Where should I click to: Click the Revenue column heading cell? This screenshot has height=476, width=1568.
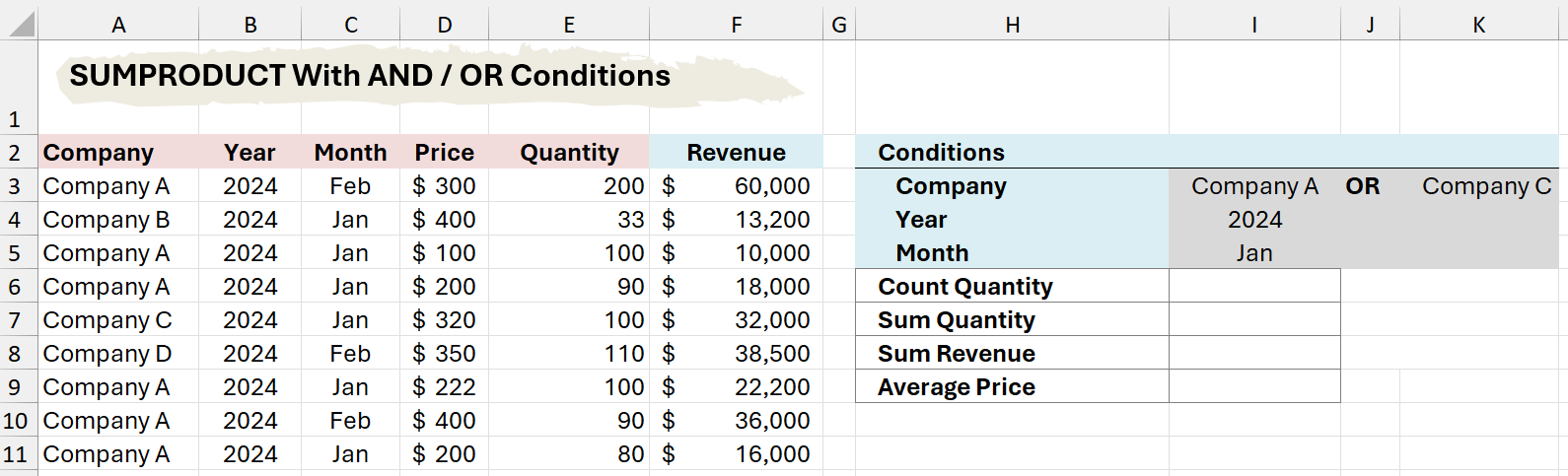pyautogui.click(x=736, y=153)
